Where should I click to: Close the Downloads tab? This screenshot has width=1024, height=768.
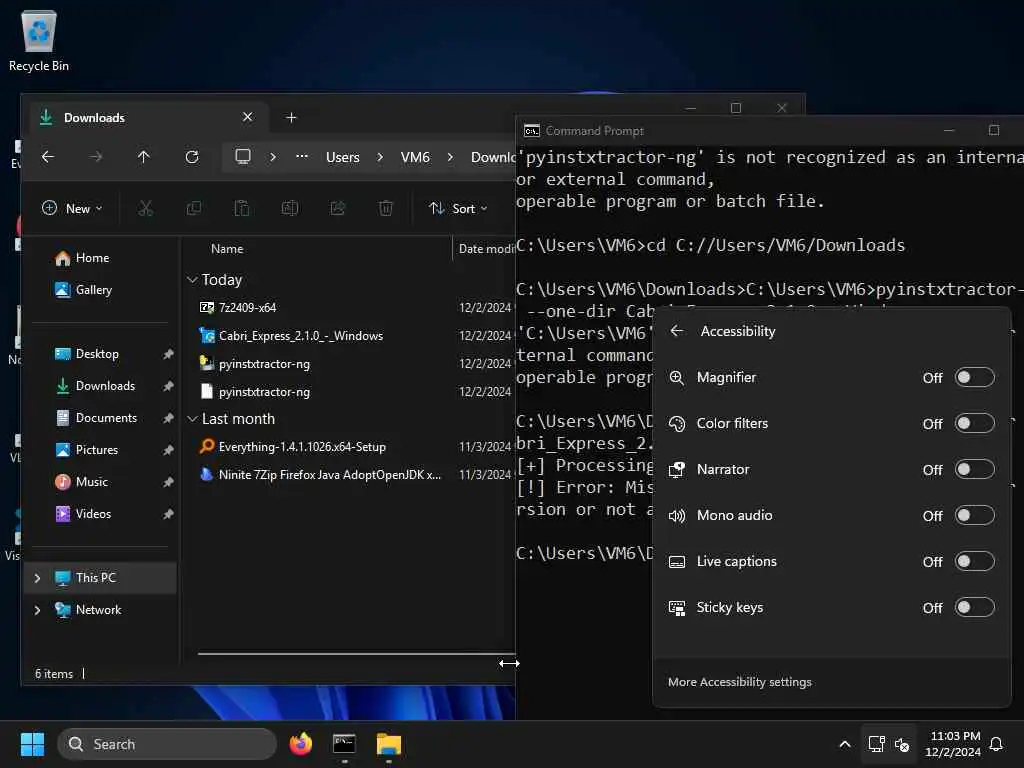point(248,118)
